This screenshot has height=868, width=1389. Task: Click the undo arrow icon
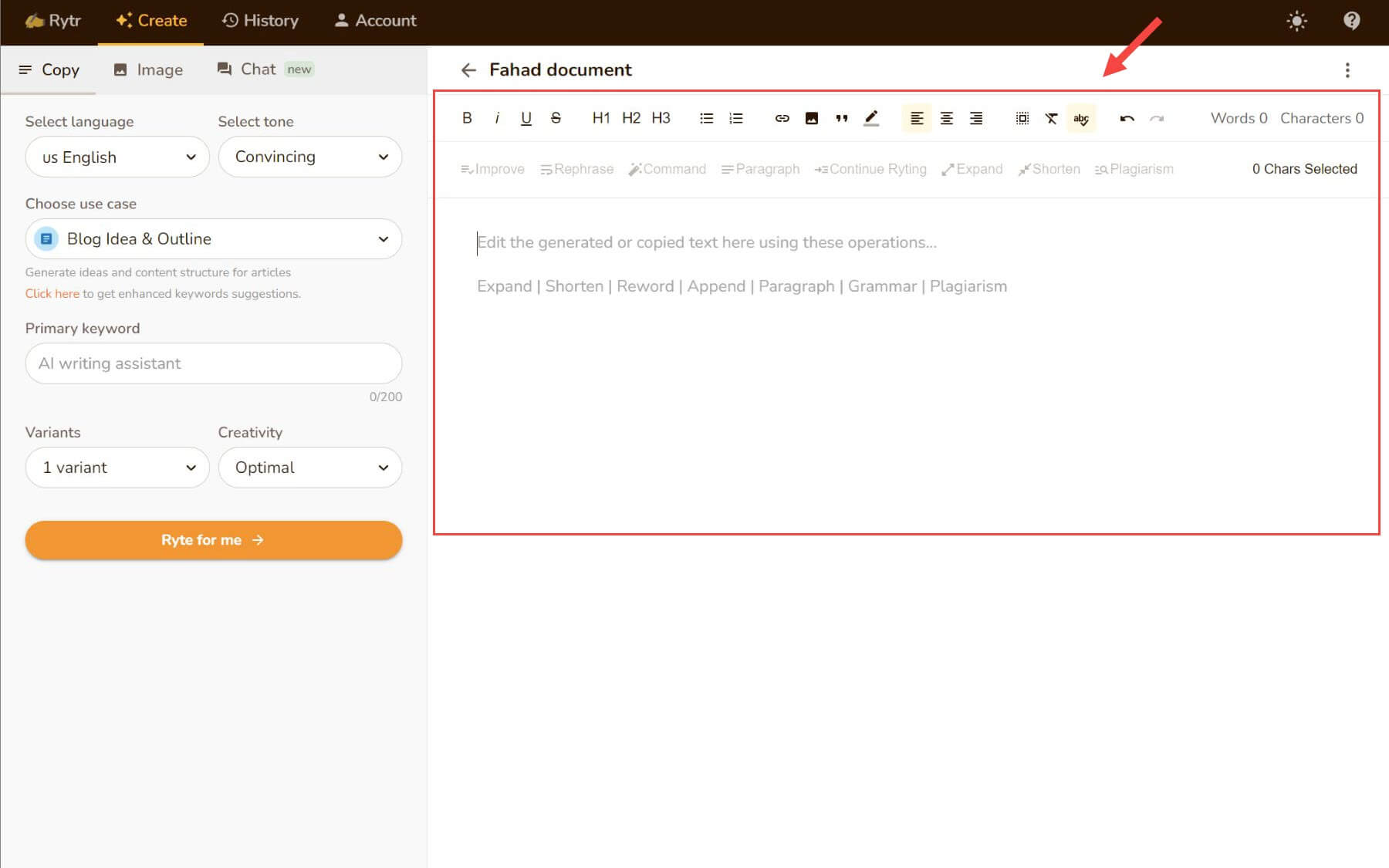(1127, 118)
